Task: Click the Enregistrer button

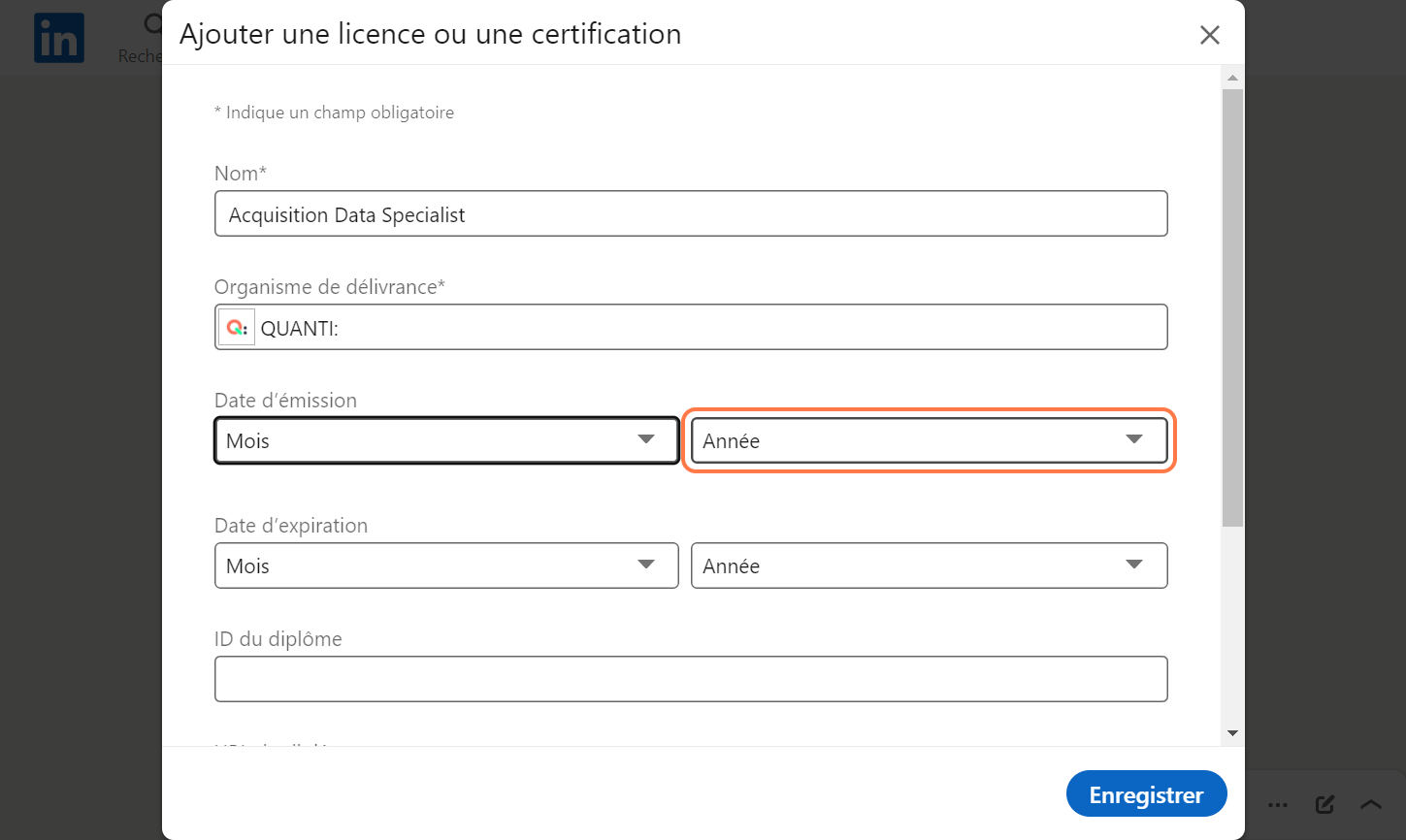Action: (1146, 794)
